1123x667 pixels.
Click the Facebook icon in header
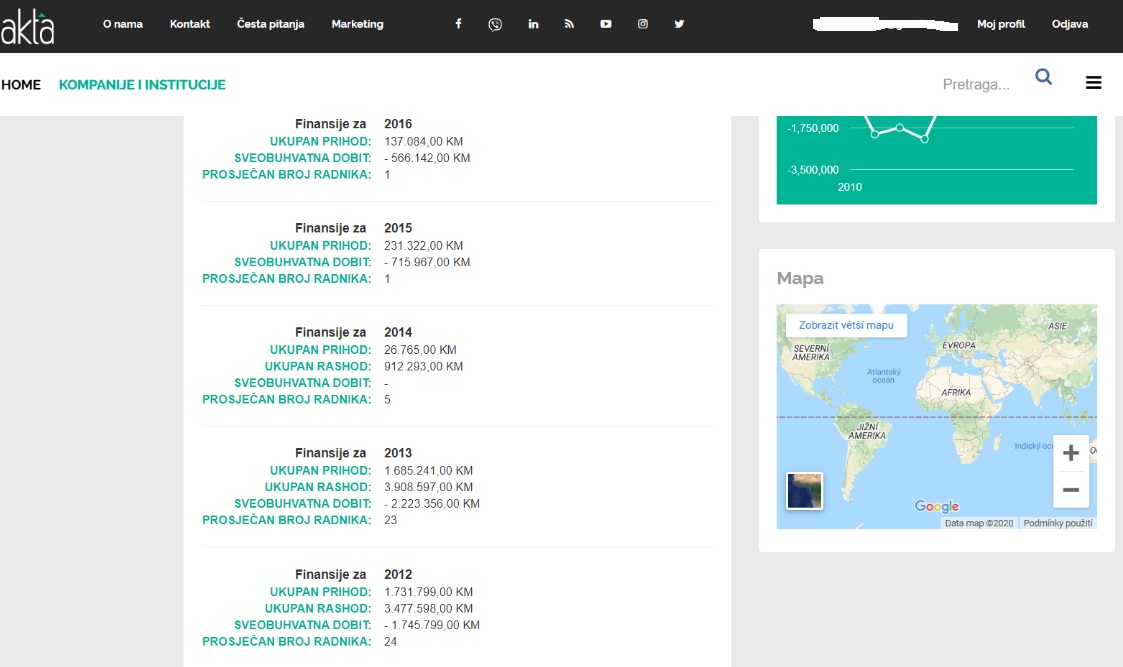point(458,24)
